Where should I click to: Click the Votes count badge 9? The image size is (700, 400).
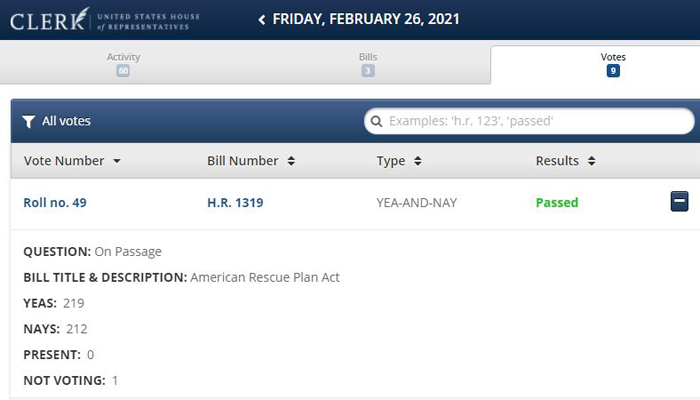pyautogui.click(x=613, y=71)
